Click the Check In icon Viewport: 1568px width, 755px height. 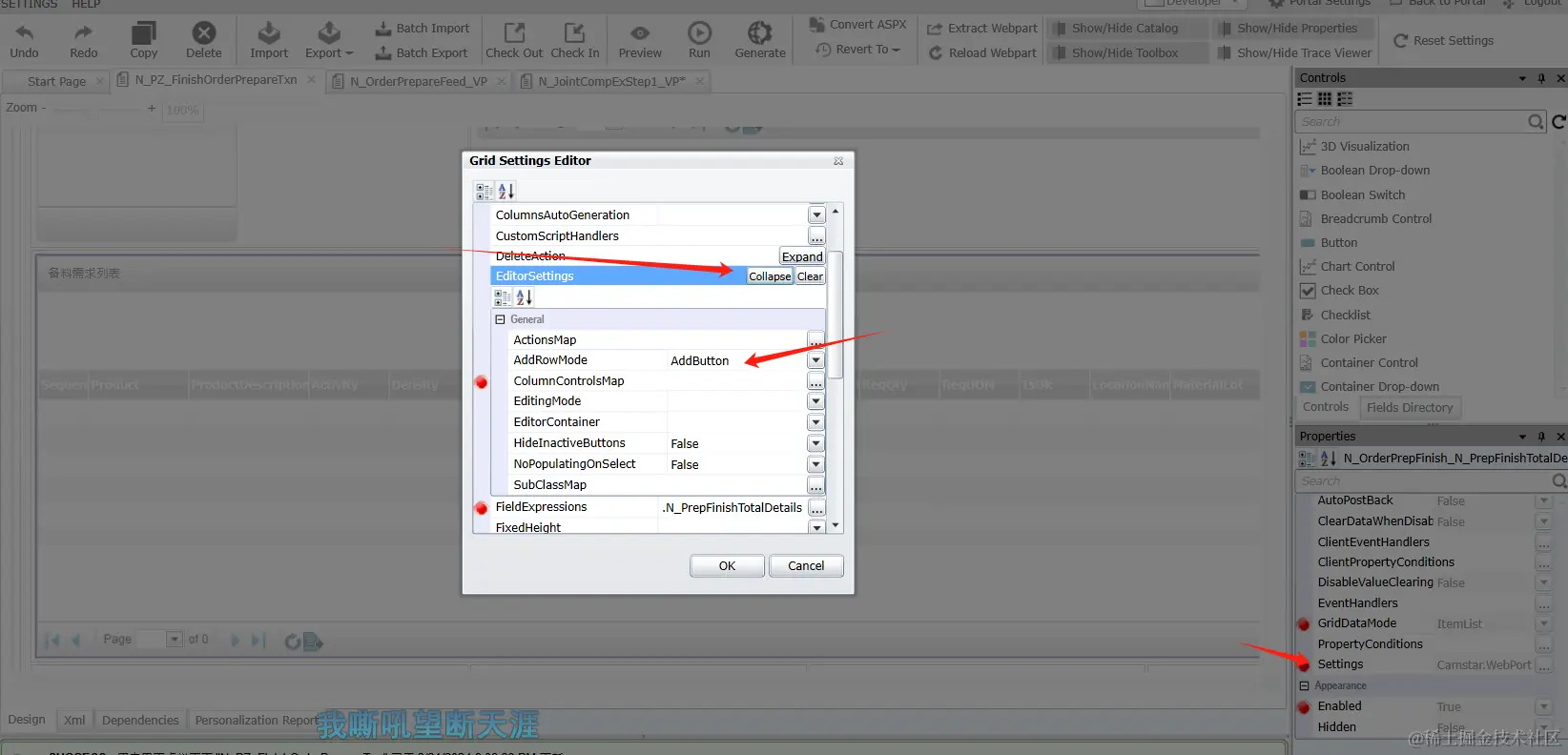coord(574,33)
